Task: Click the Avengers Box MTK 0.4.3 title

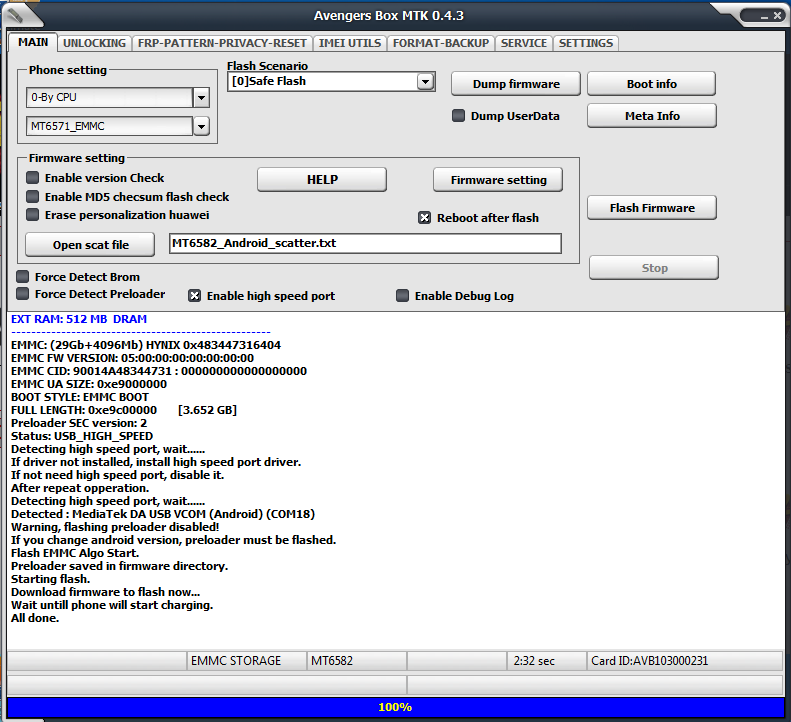Action: [x=388, y=16]
